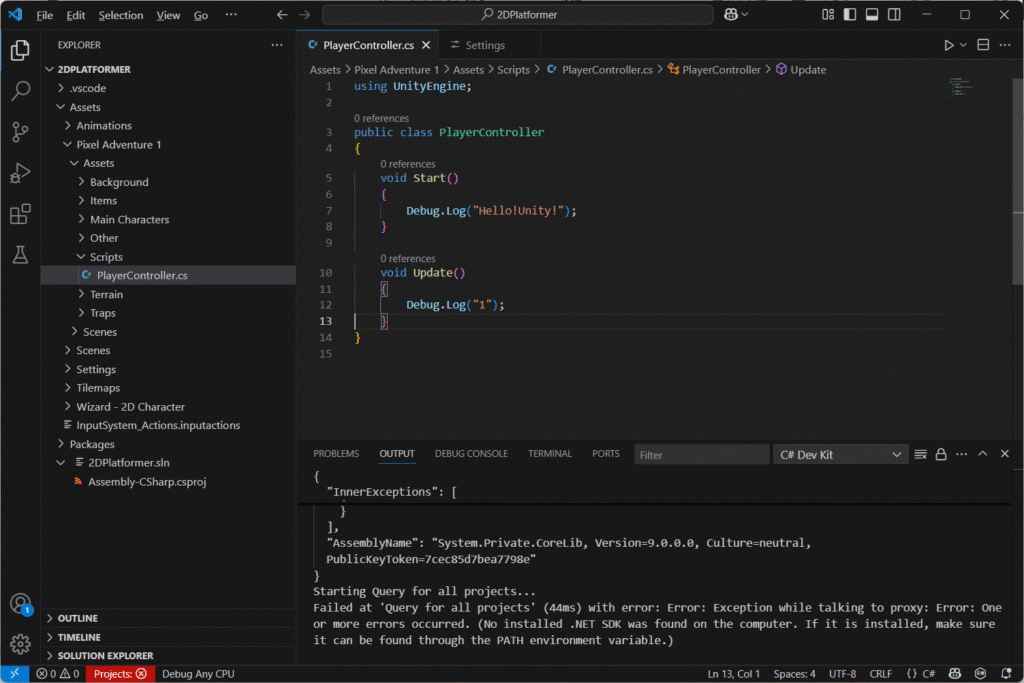This screenshot has height=683, width=1024.
Task: Go forward in navigation history
Action: [304, 14]
